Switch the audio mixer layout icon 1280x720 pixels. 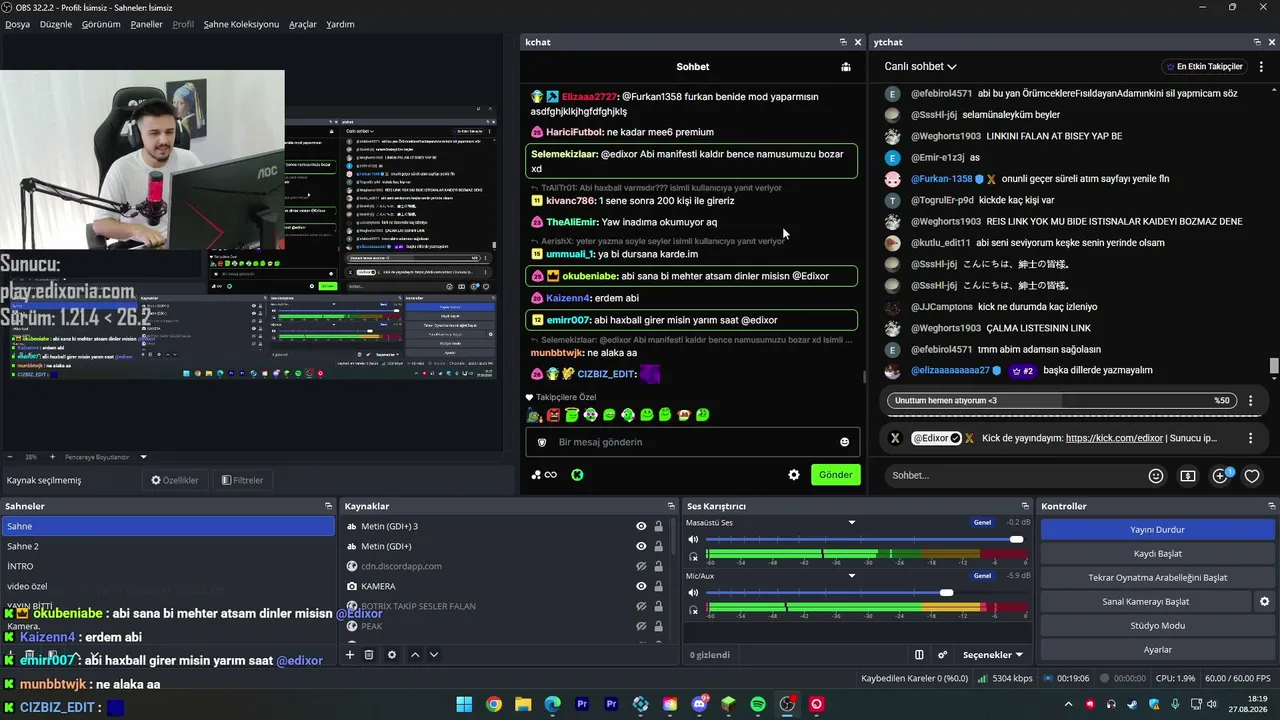click(x=919, y=655)
